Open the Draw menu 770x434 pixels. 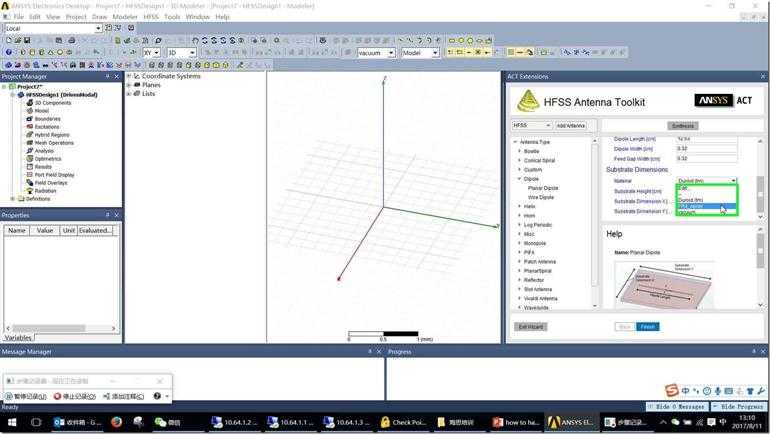tap(99, 17)
